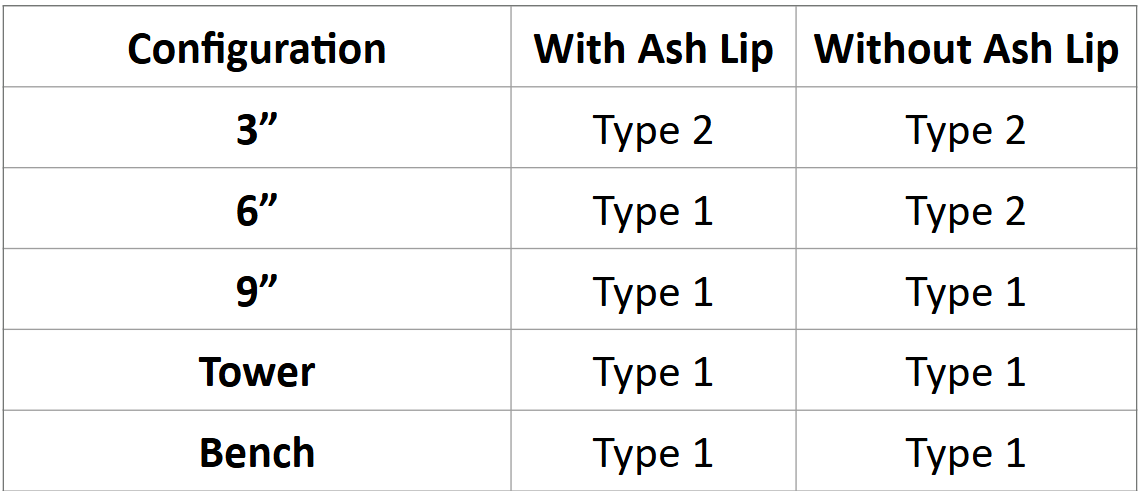Select the Tower configuration row label
This screenshot has height=491, width=1138.
point(257,372)
